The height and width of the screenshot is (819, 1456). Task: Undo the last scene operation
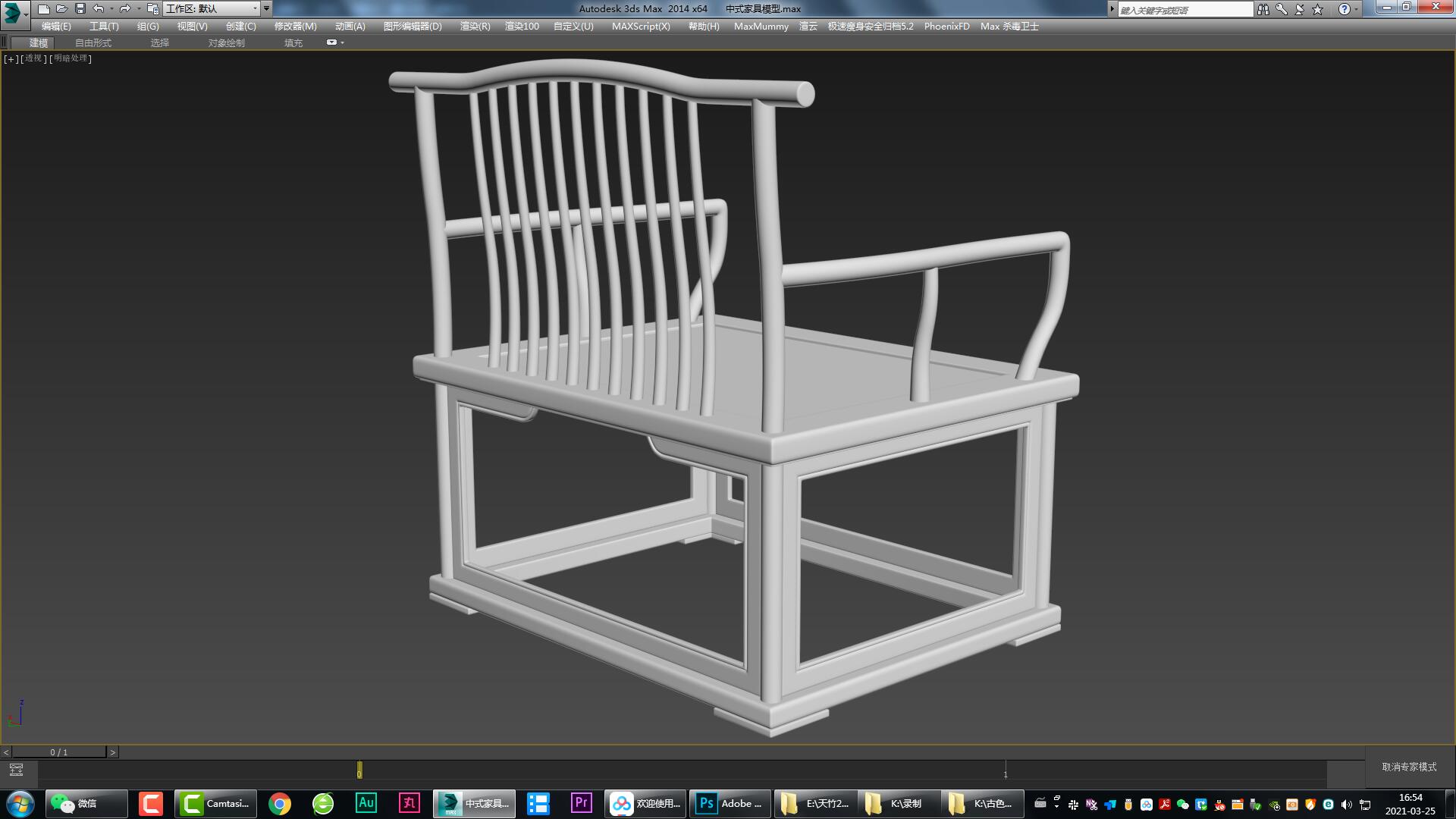(x=99, y=9)
